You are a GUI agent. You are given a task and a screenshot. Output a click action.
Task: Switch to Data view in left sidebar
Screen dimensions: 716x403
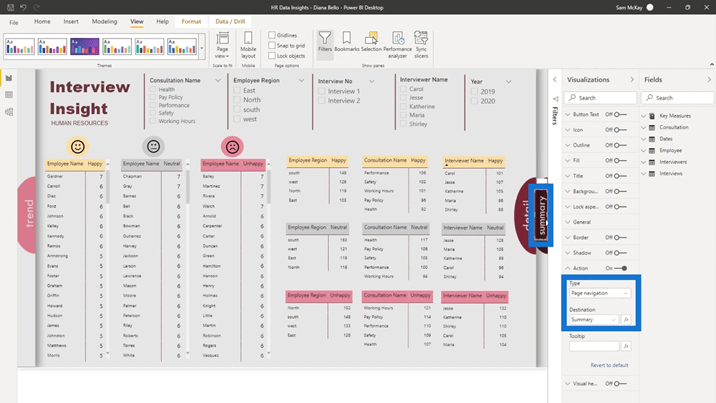tap(9, 95)
